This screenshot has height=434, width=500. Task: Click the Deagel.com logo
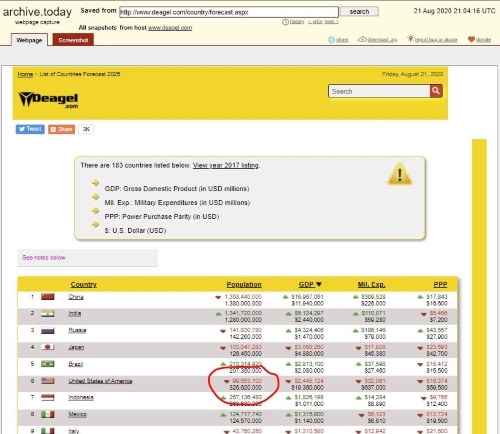click(x=48, y=99)
